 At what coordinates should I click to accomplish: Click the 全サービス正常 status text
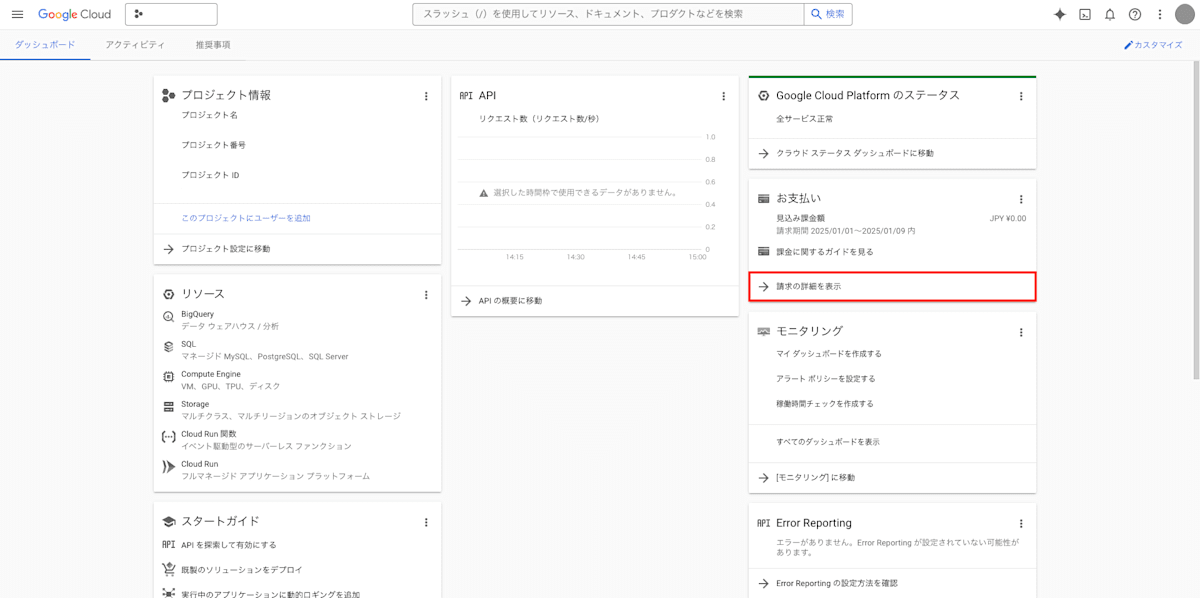[805, 119]
